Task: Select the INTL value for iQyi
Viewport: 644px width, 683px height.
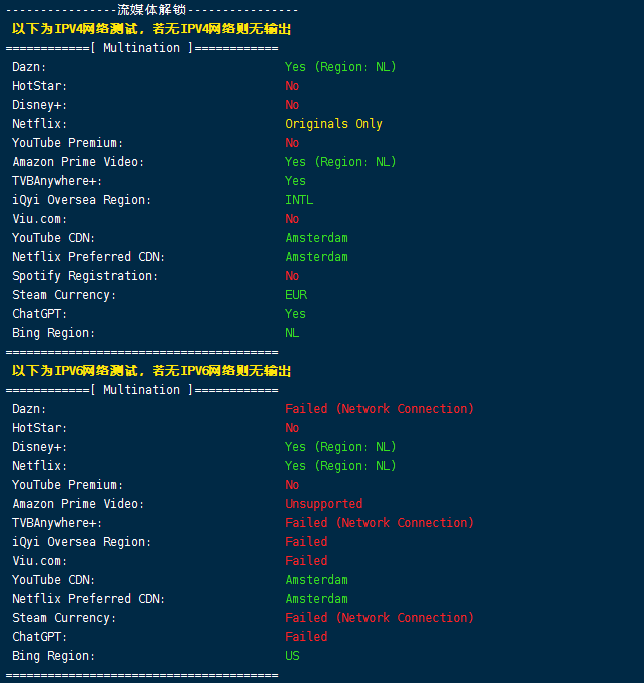Action: (299, 200)
